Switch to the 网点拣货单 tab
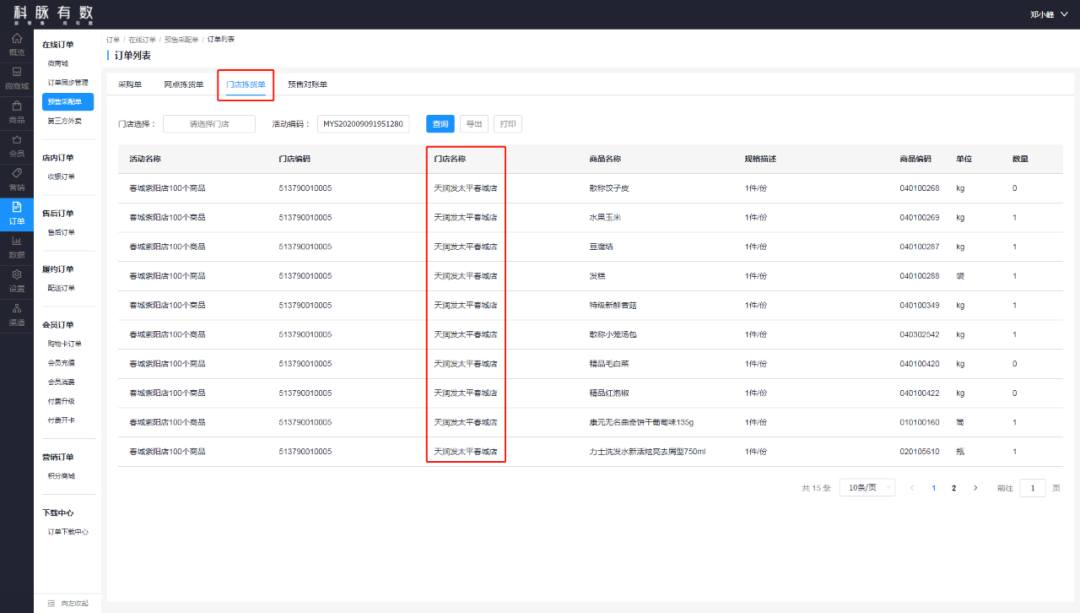 [184, 84]
